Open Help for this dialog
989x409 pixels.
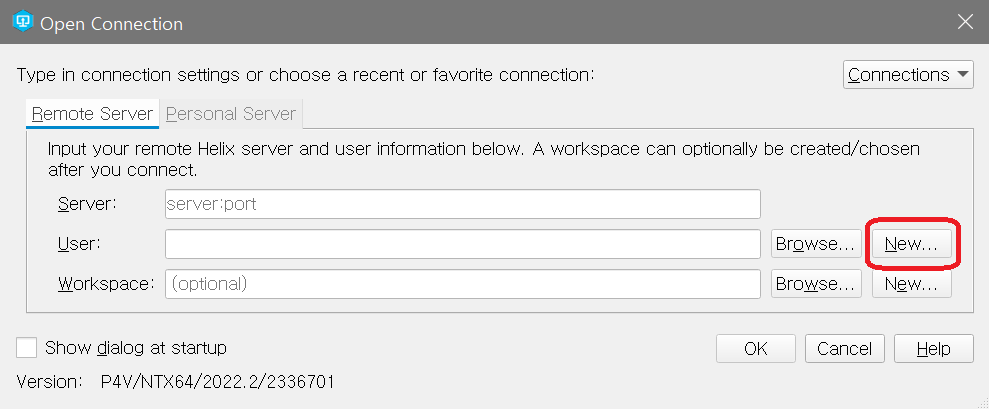click(x=933, y=348)
